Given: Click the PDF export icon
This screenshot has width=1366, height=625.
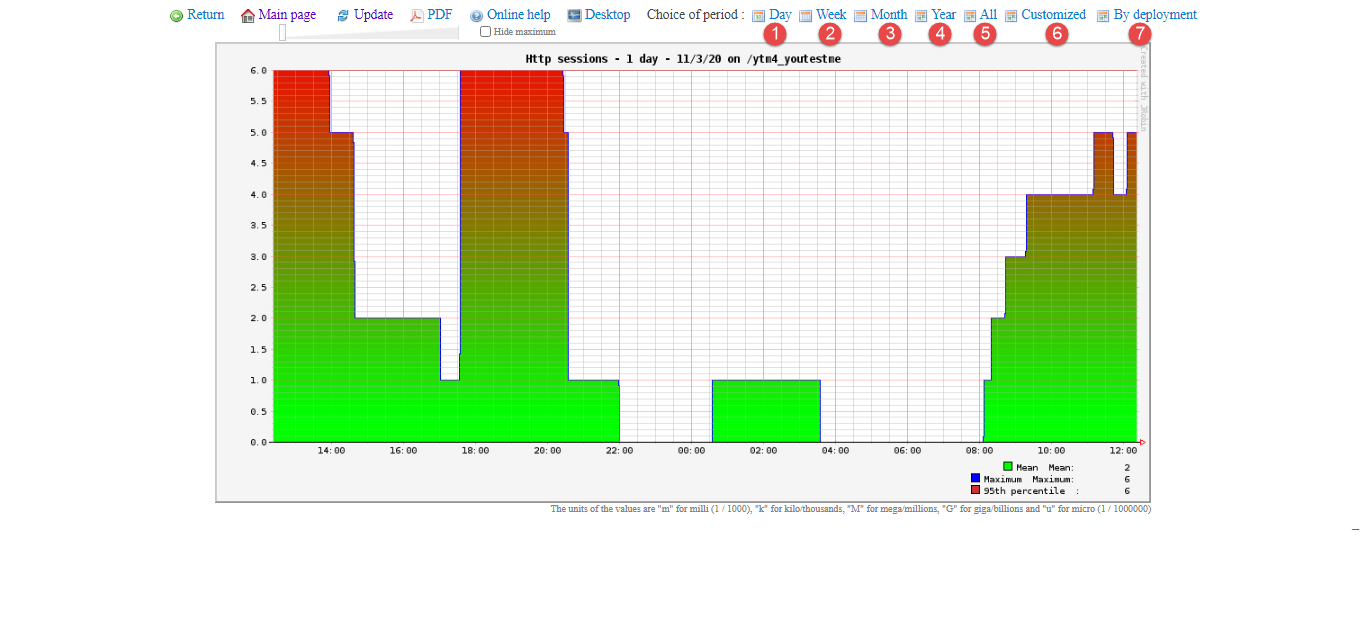Looking at the screenshot, I should (x=417, y=16).
